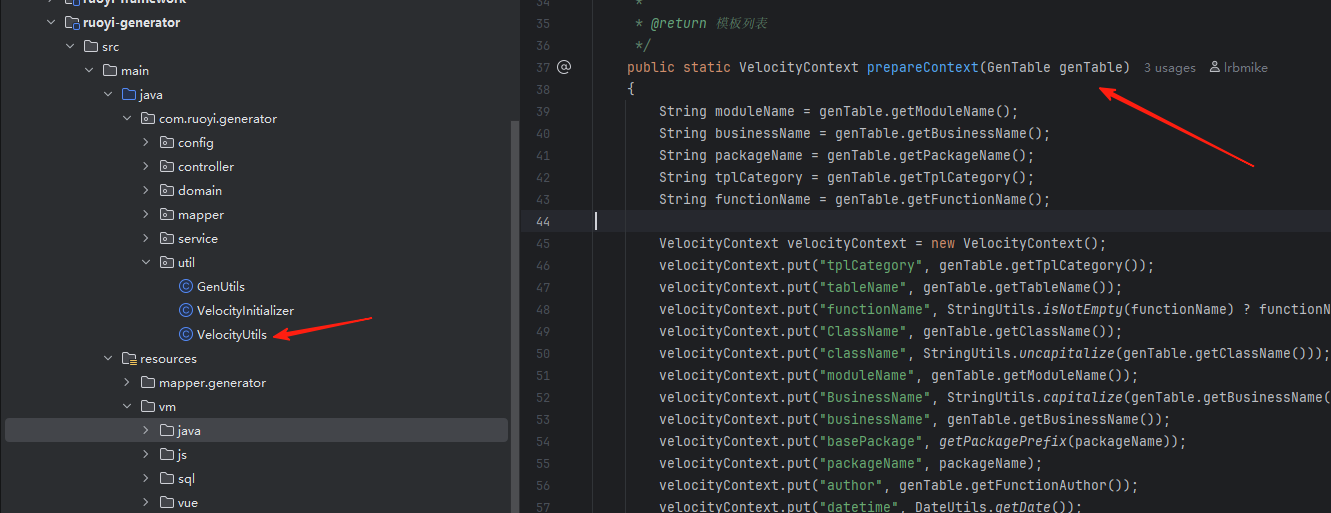
Task: Expand the config package
Action: pyautogui.click(x=146, y=143)
